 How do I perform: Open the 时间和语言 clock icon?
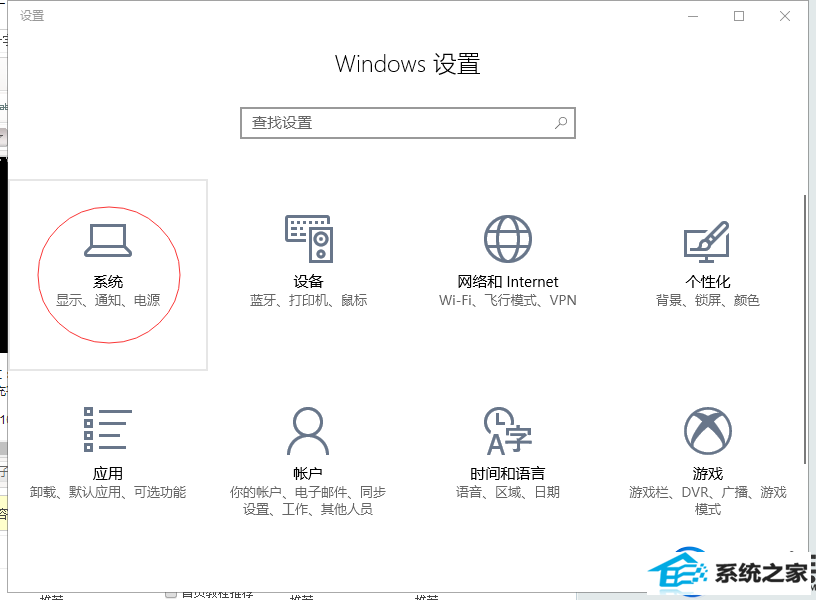tap(508, 431)
